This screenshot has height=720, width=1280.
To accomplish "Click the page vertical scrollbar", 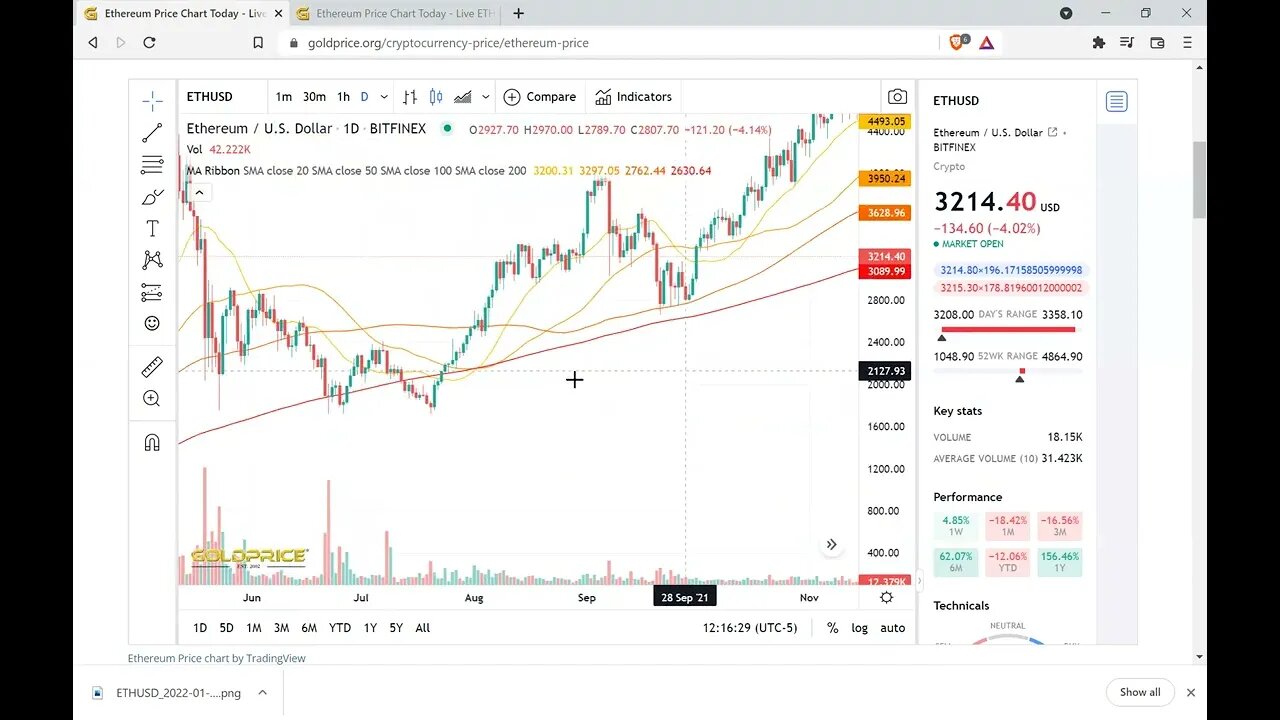I will coord(1199,180).
